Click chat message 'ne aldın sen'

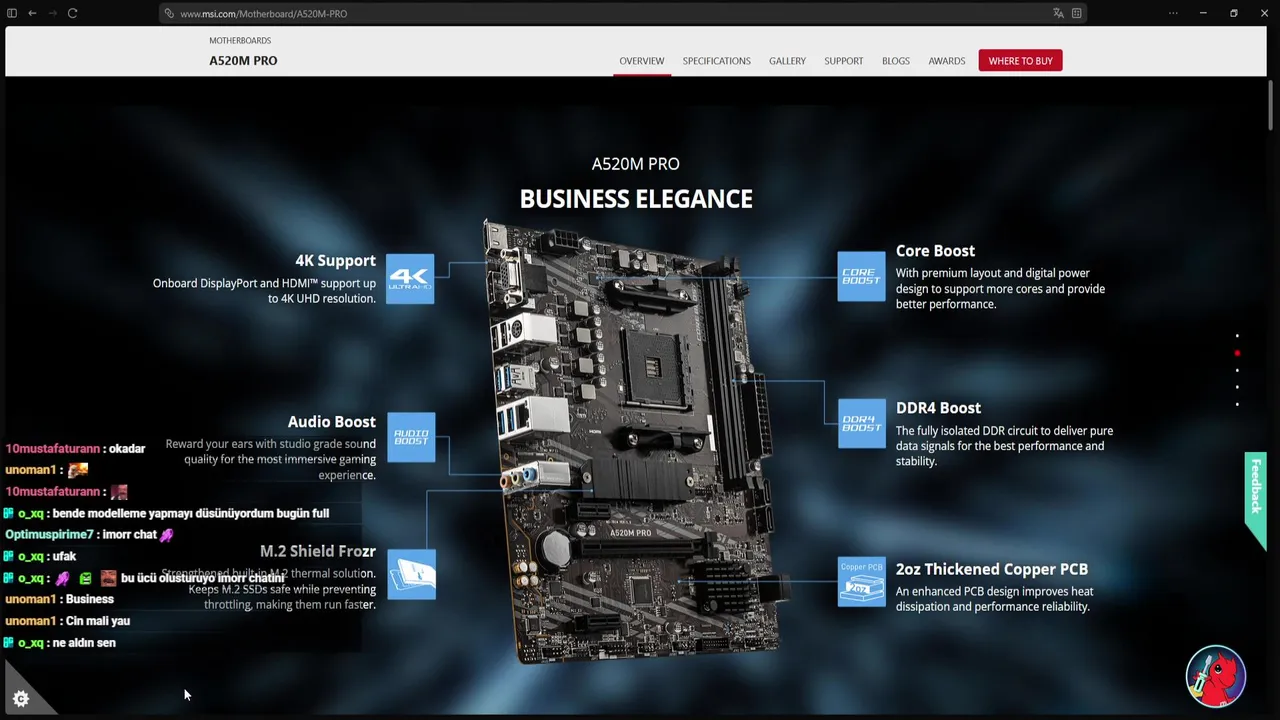pyautogui.click(x=84, y=643)
